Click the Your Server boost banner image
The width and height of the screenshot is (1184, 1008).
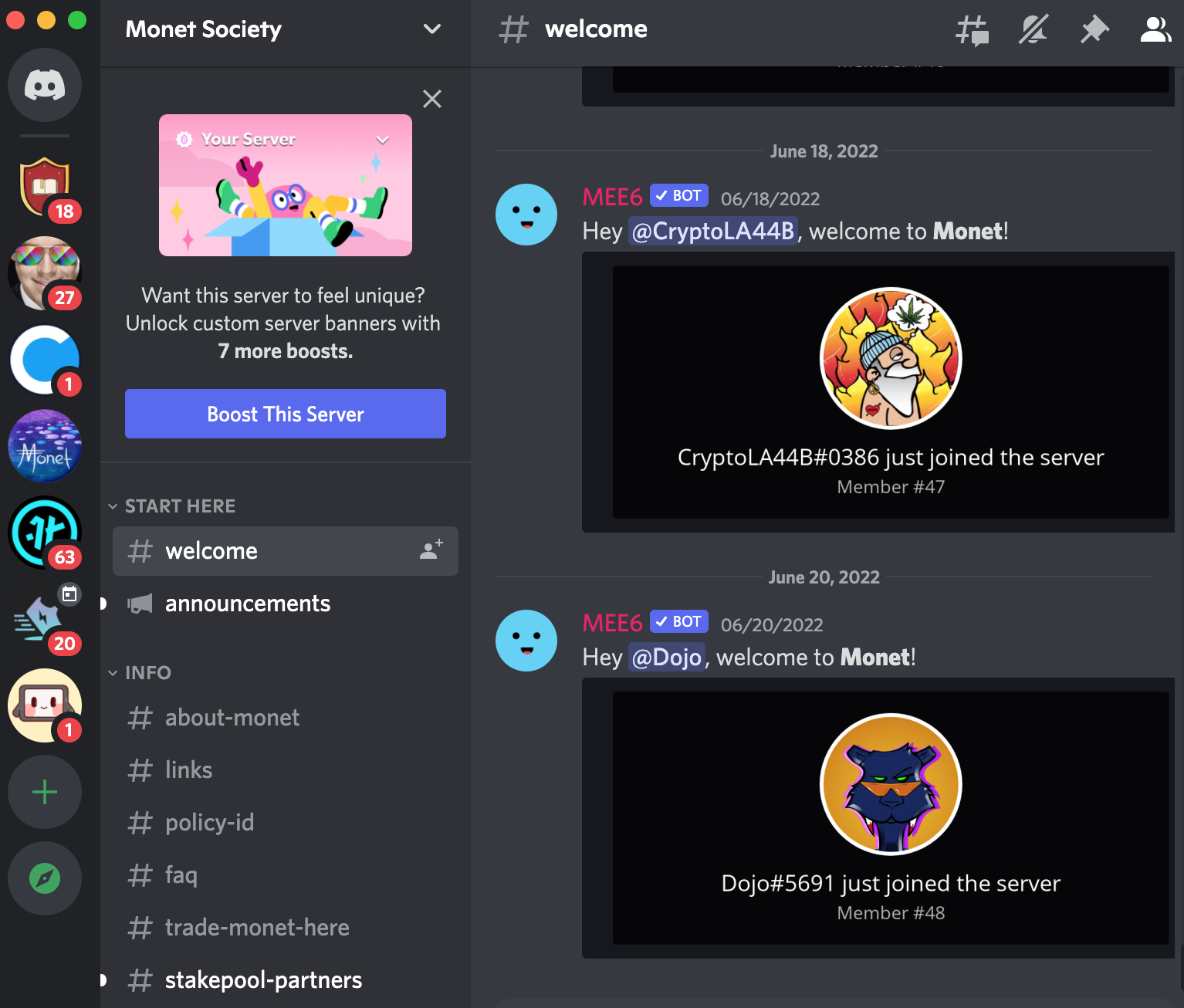pos(286,185)
